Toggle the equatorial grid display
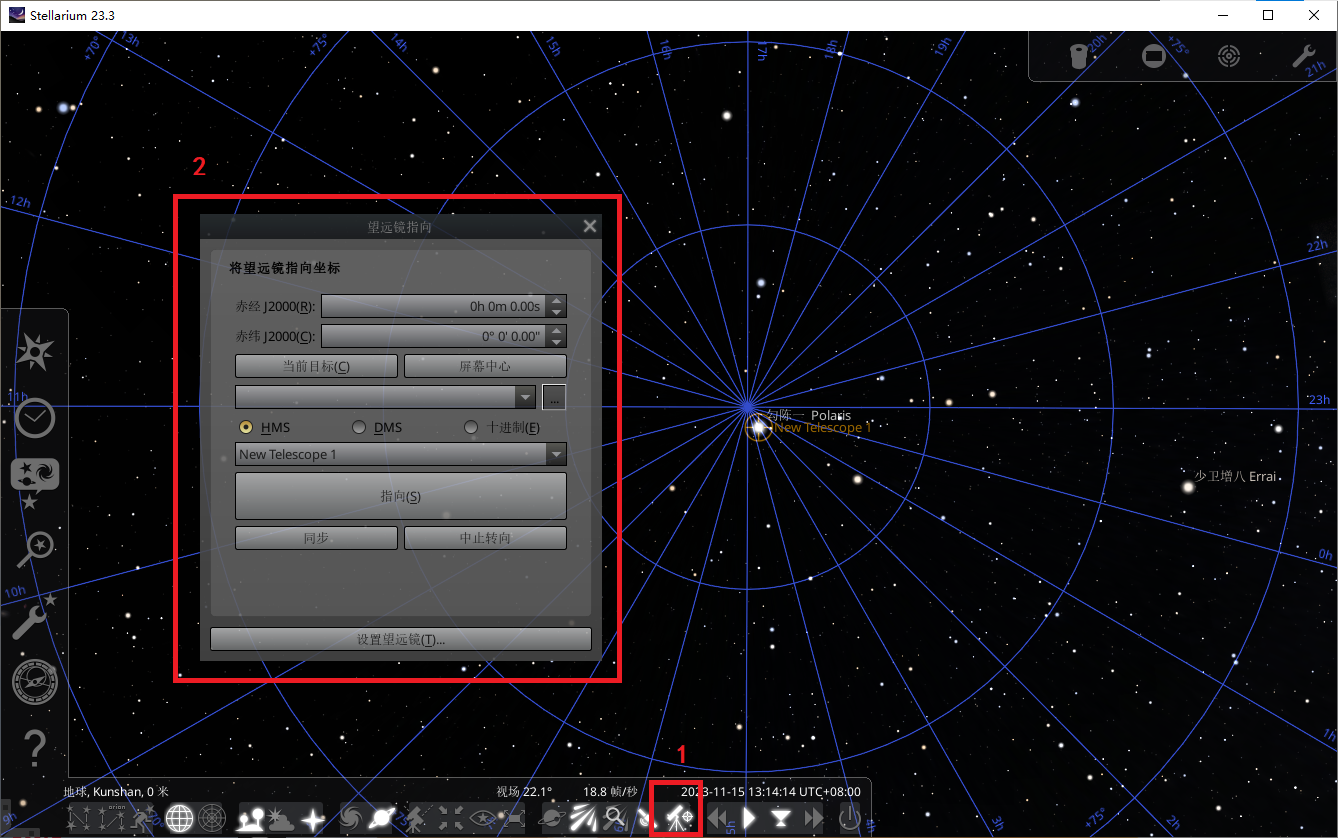This screenshot has height=838, width=1338. pos(179,819)
